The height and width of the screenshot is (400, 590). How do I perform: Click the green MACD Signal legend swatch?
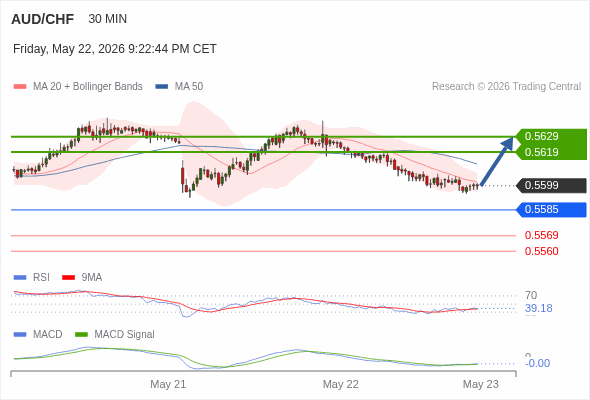[81, 335]
